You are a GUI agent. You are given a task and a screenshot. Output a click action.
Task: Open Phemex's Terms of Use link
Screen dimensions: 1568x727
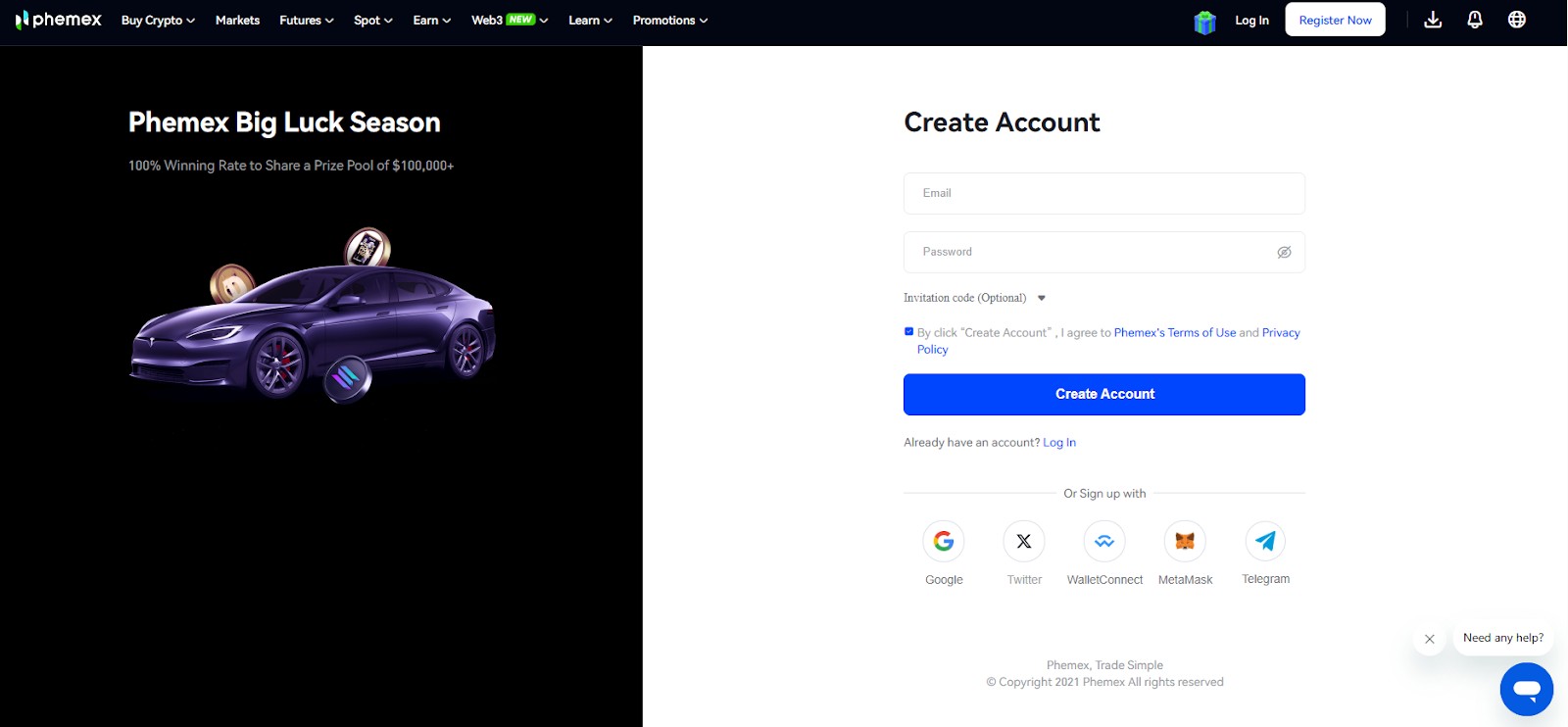point(1175,333)
